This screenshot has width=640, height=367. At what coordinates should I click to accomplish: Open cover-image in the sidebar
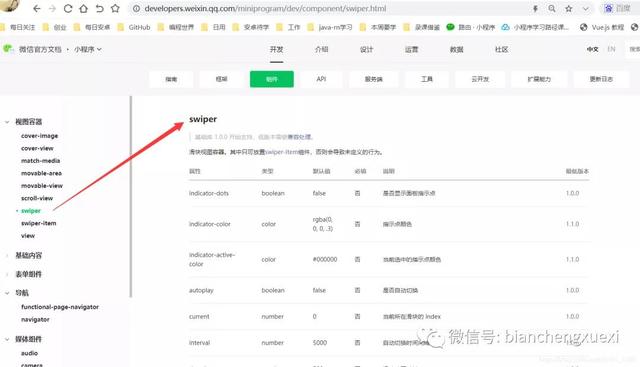pyautogui.click(x=40, y=136)
